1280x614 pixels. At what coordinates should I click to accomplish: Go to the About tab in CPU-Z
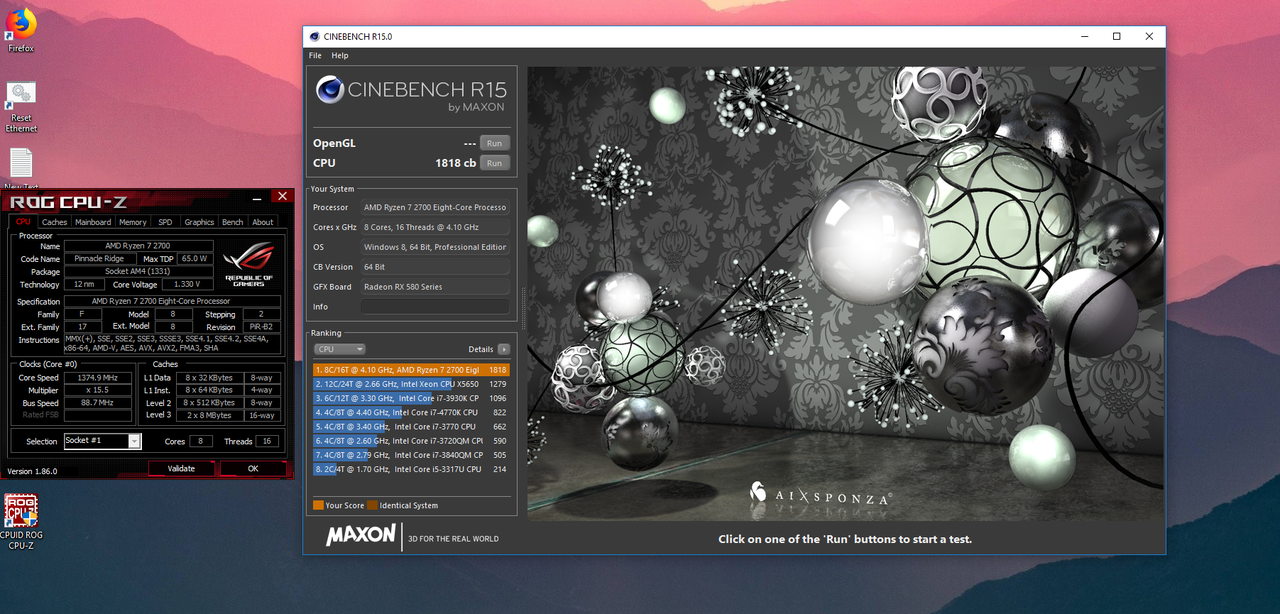tap(263, 222)
